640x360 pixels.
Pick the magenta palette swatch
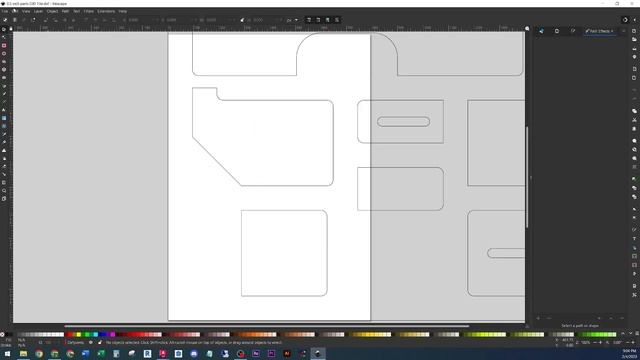click(113, 334)
